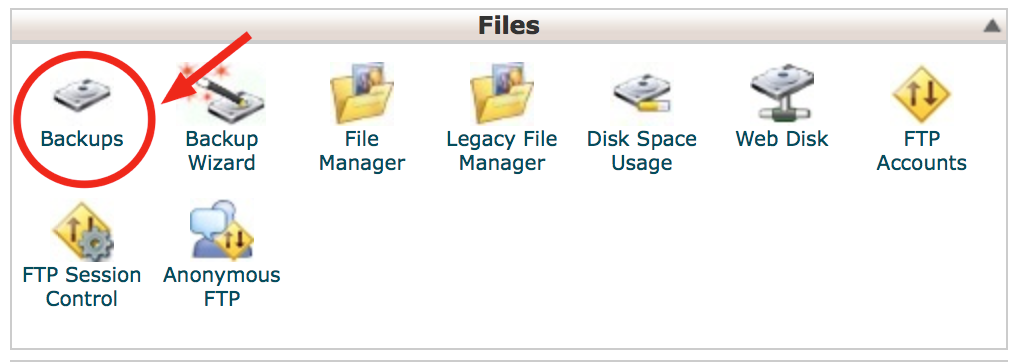Click the Files section header bar
This screenshot has height=362, width=1020.
click(509, 26)
